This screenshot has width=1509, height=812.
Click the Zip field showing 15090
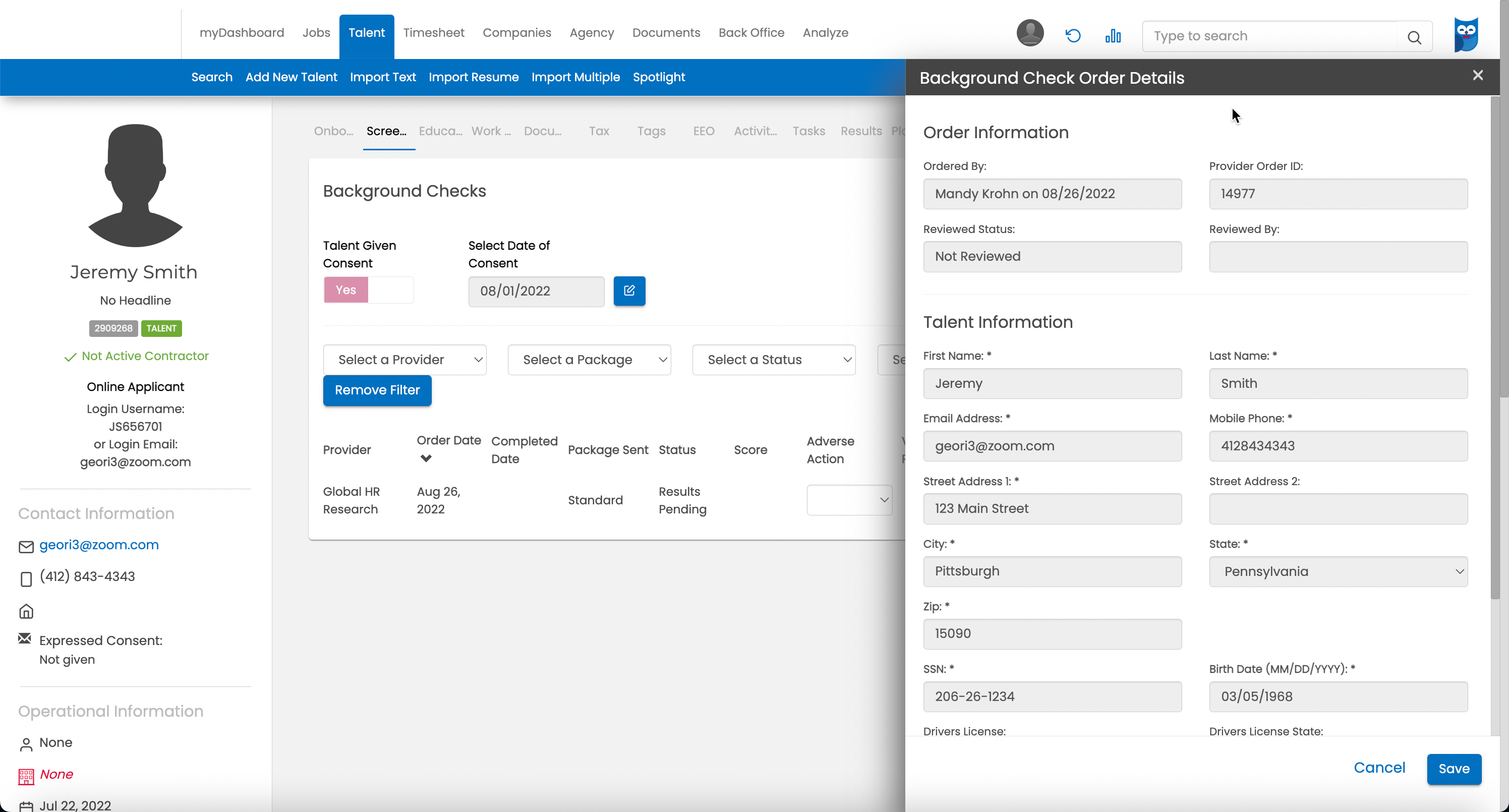point(1052,634)
